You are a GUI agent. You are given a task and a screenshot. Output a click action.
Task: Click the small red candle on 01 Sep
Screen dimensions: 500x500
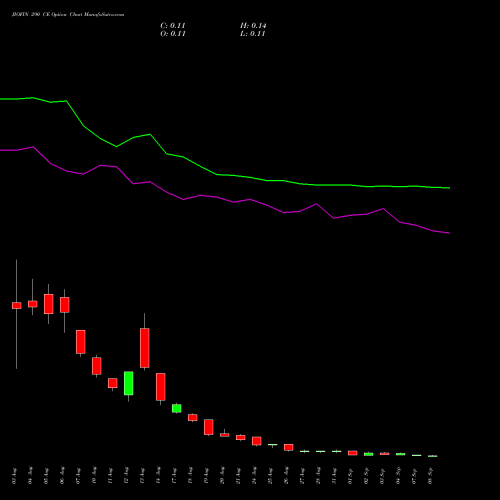[x=353, y=453]
